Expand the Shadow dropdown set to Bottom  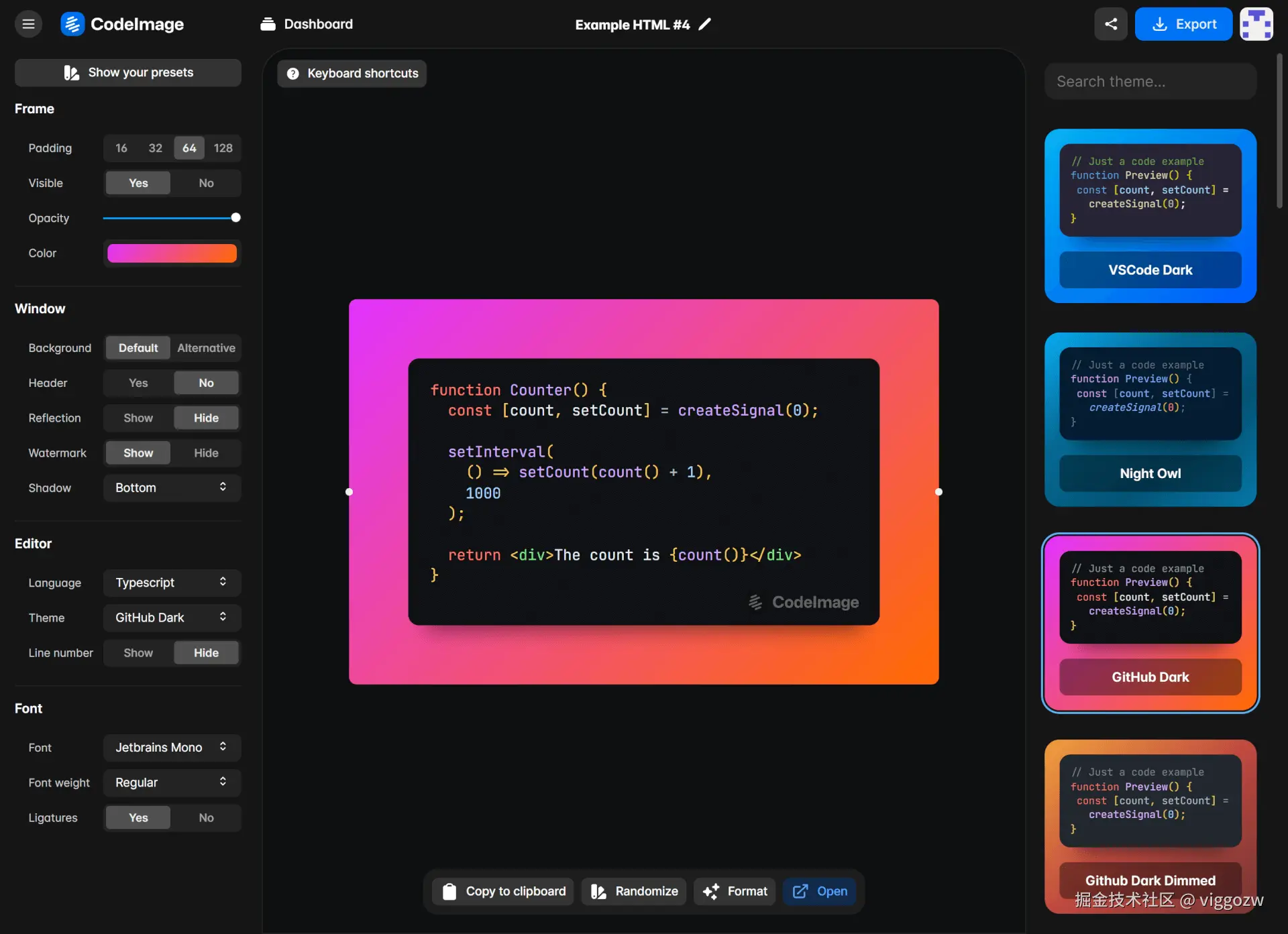click(172, 487)
